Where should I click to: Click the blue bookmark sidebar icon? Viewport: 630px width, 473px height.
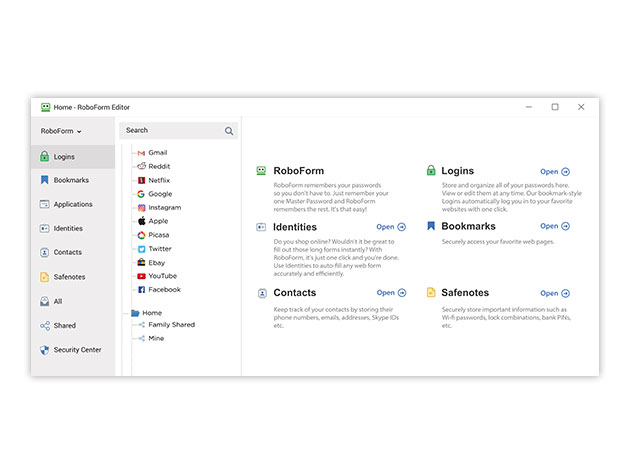pos(45,180)
